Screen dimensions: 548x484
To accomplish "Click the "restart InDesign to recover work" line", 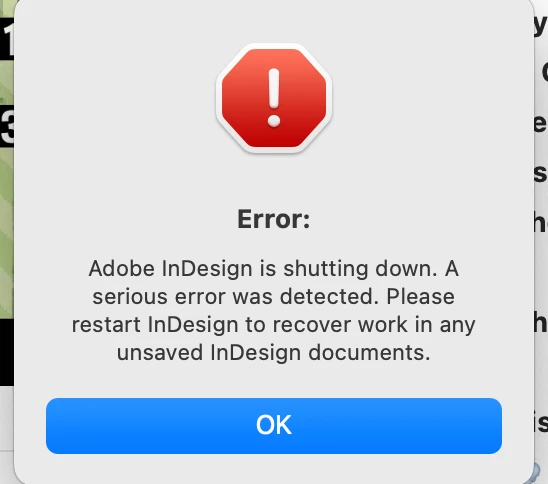I will [274, 325].
